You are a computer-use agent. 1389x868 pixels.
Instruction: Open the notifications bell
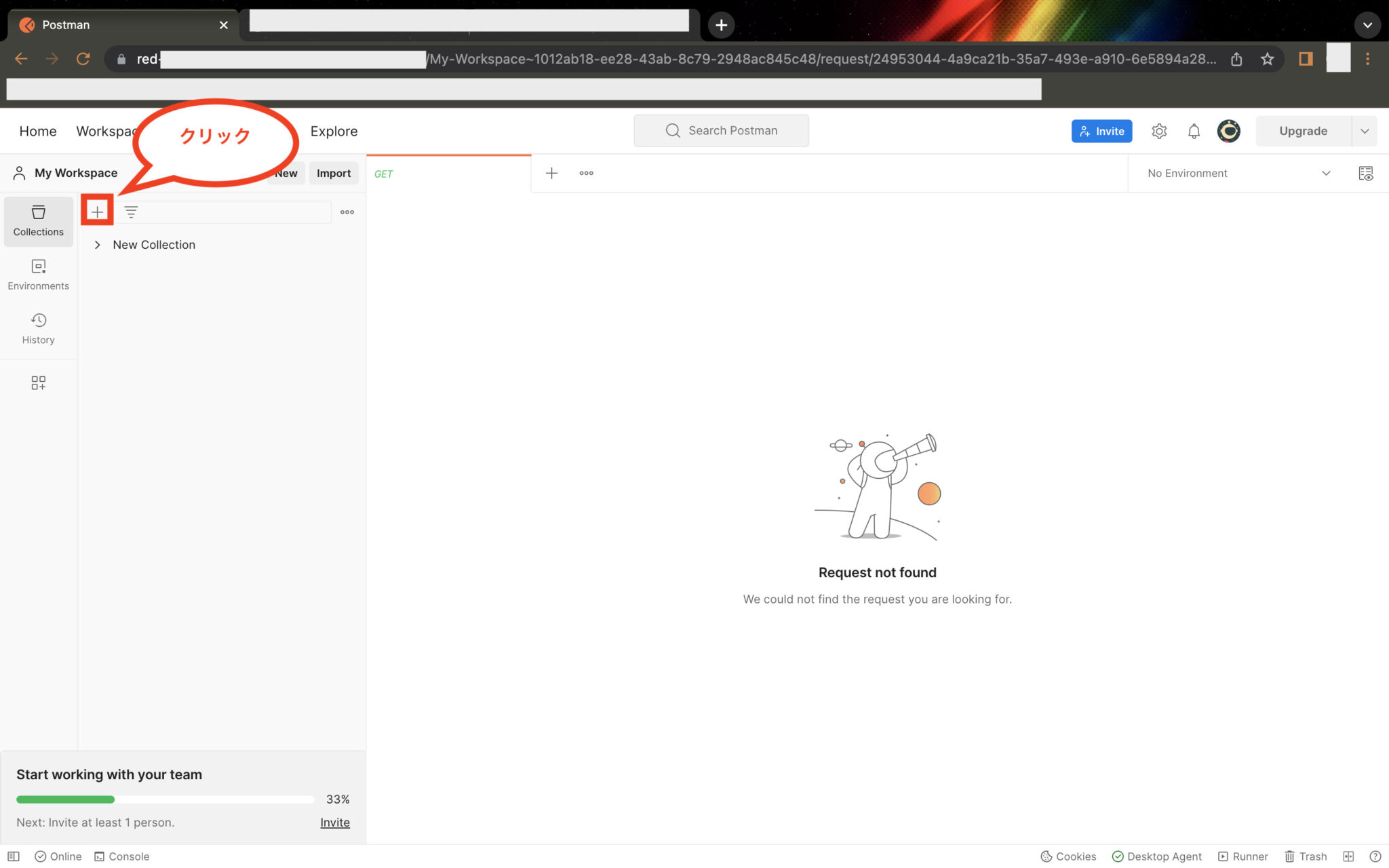[1194, 131]
